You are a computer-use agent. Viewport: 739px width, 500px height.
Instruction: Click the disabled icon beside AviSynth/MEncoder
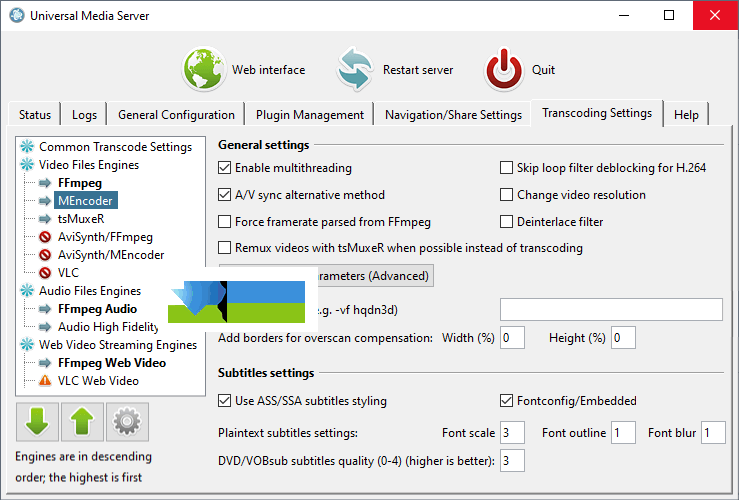pos(45,254)
